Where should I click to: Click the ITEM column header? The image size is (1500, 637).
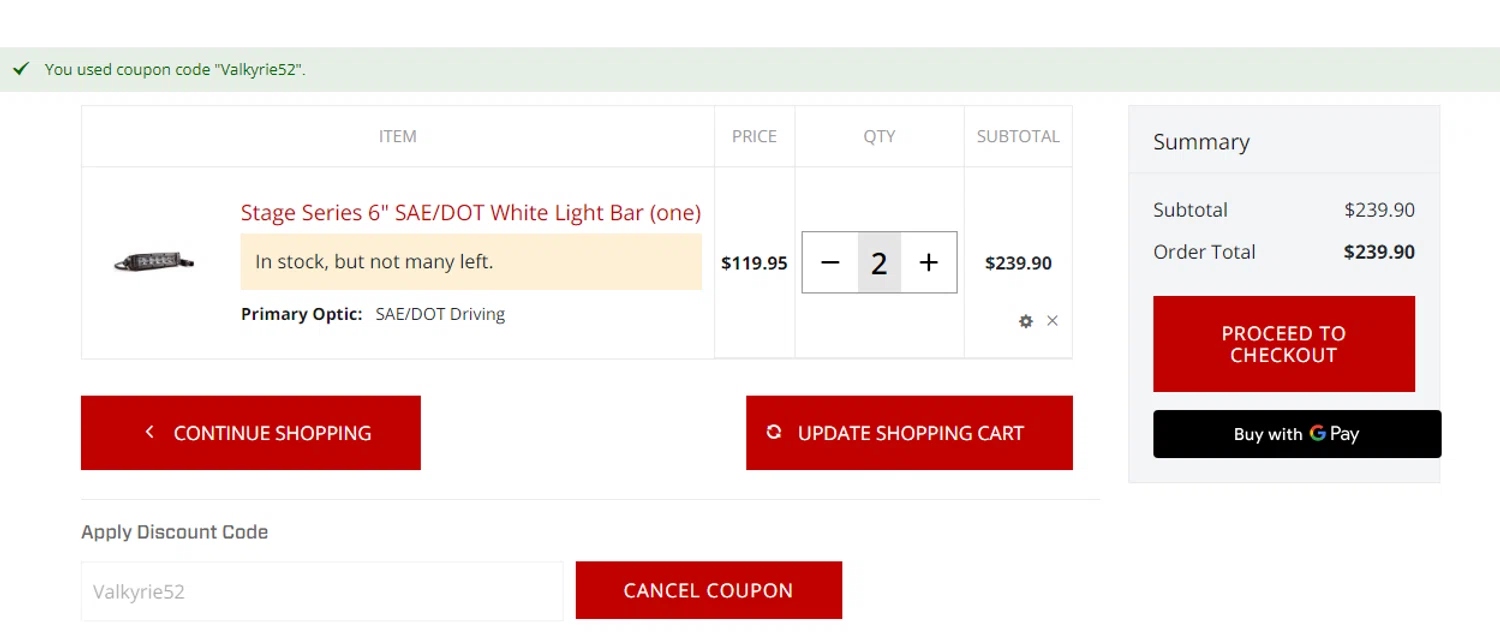pos(397,136)
